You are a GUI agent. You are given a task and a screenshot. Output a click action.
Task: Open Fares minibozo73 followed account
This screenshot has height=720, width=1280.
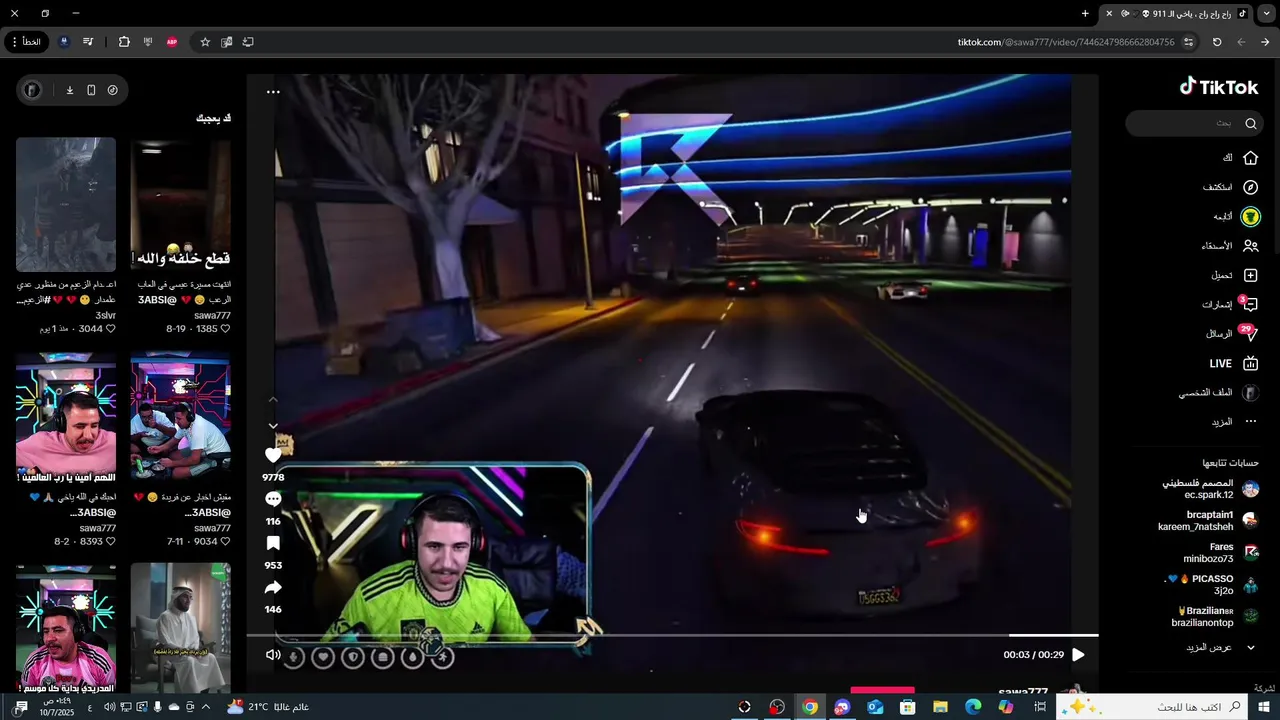[1220, 553]
